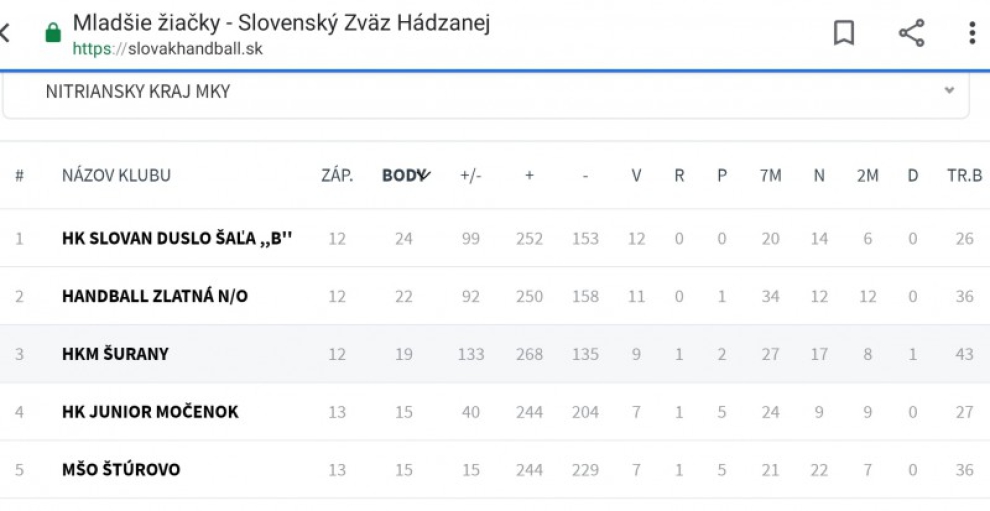
Task: Open the share icon
Action: (x=911, y=33)
